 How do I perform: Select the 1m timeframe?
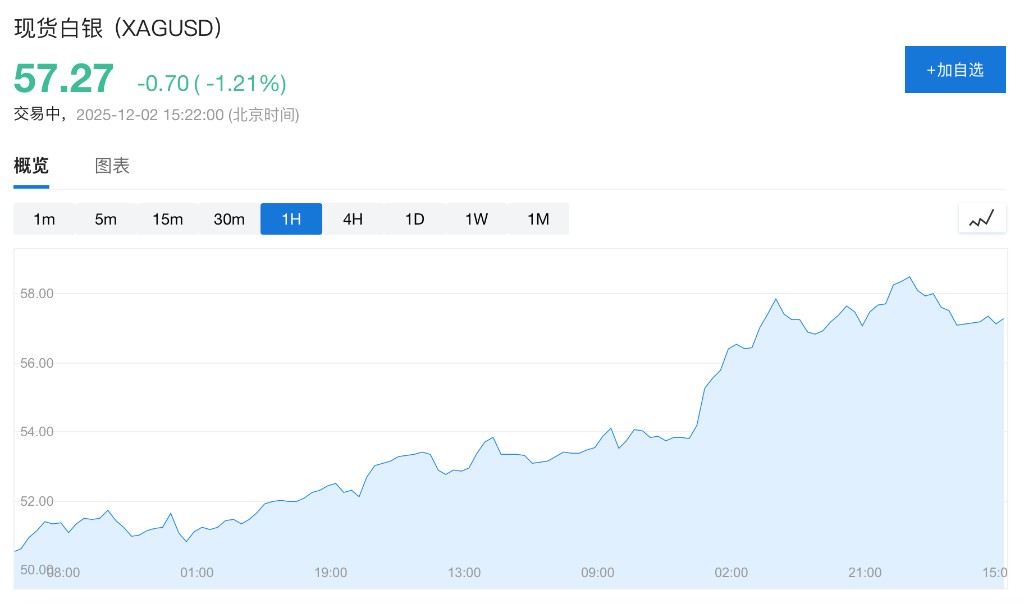[x=44, y=219]
